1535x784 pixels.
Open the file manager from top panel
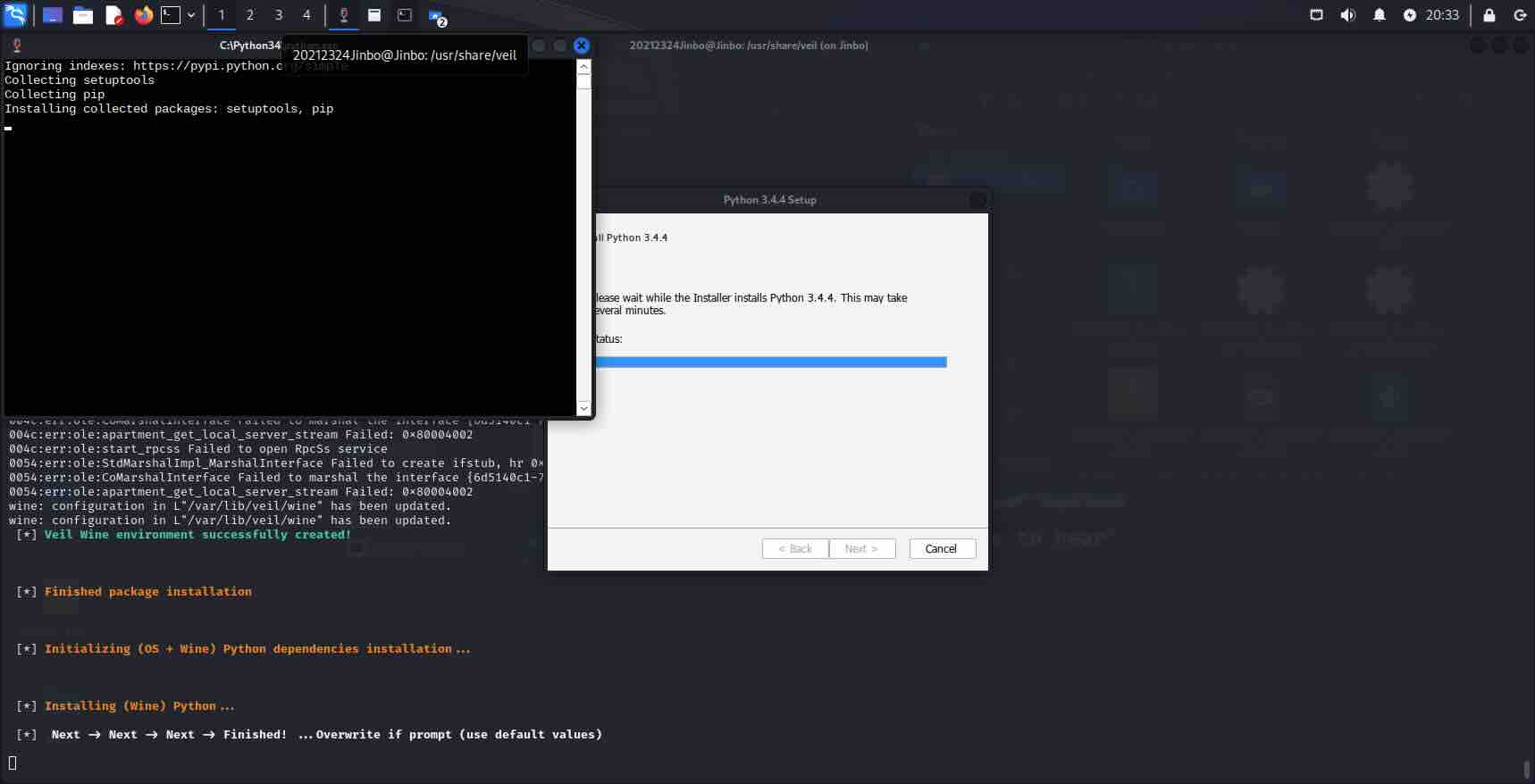(83, 15)
